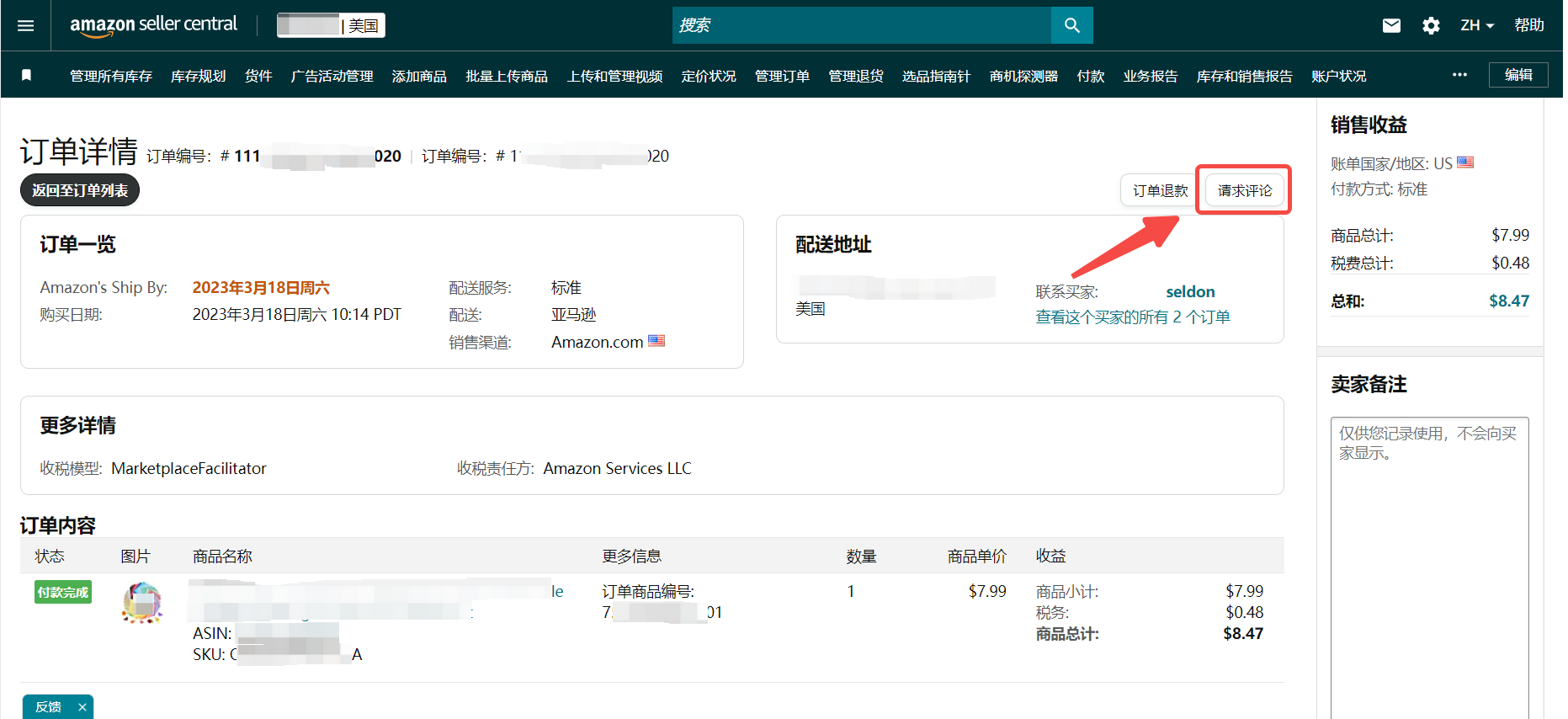Image resolution: width=1568 pixels, height=719 pixels.
Task: Click the 编辑 button in nav bar
Action: pyautogui.click(x=1518, y=75)
